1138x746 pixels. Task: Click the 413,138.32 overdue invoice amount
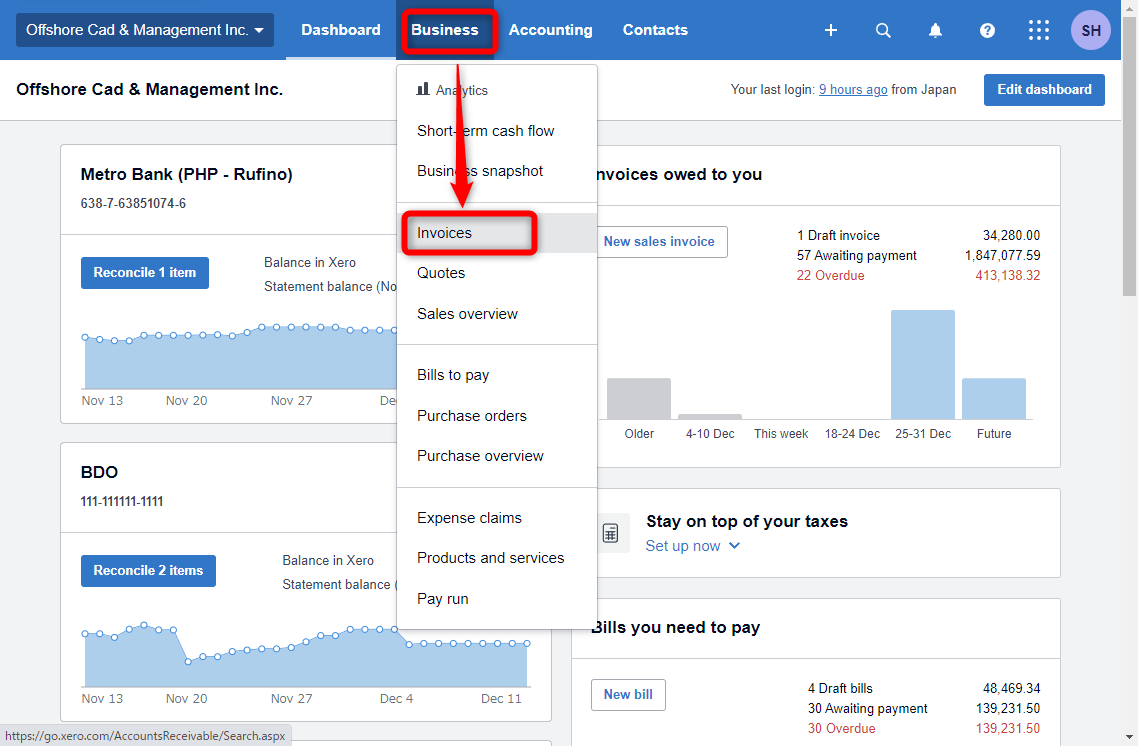coord(1007,276)
